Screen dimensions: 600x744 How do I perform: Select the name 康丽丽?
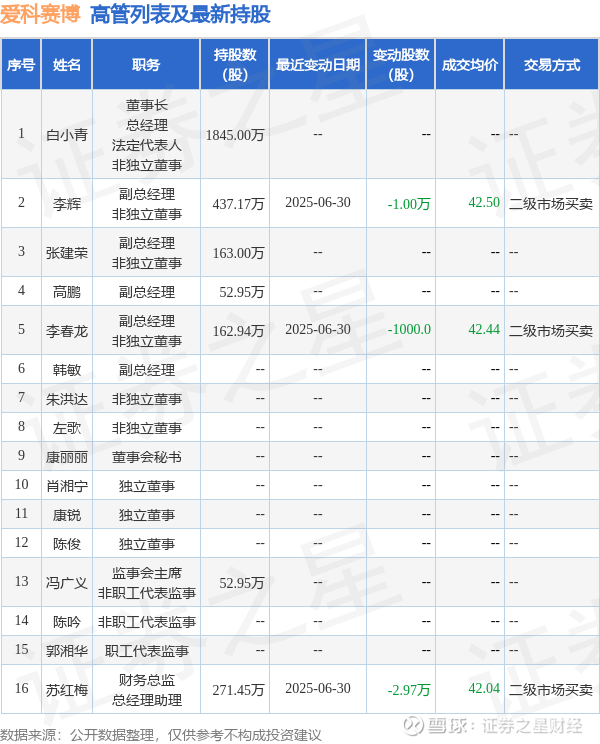(x=67, y=457)
